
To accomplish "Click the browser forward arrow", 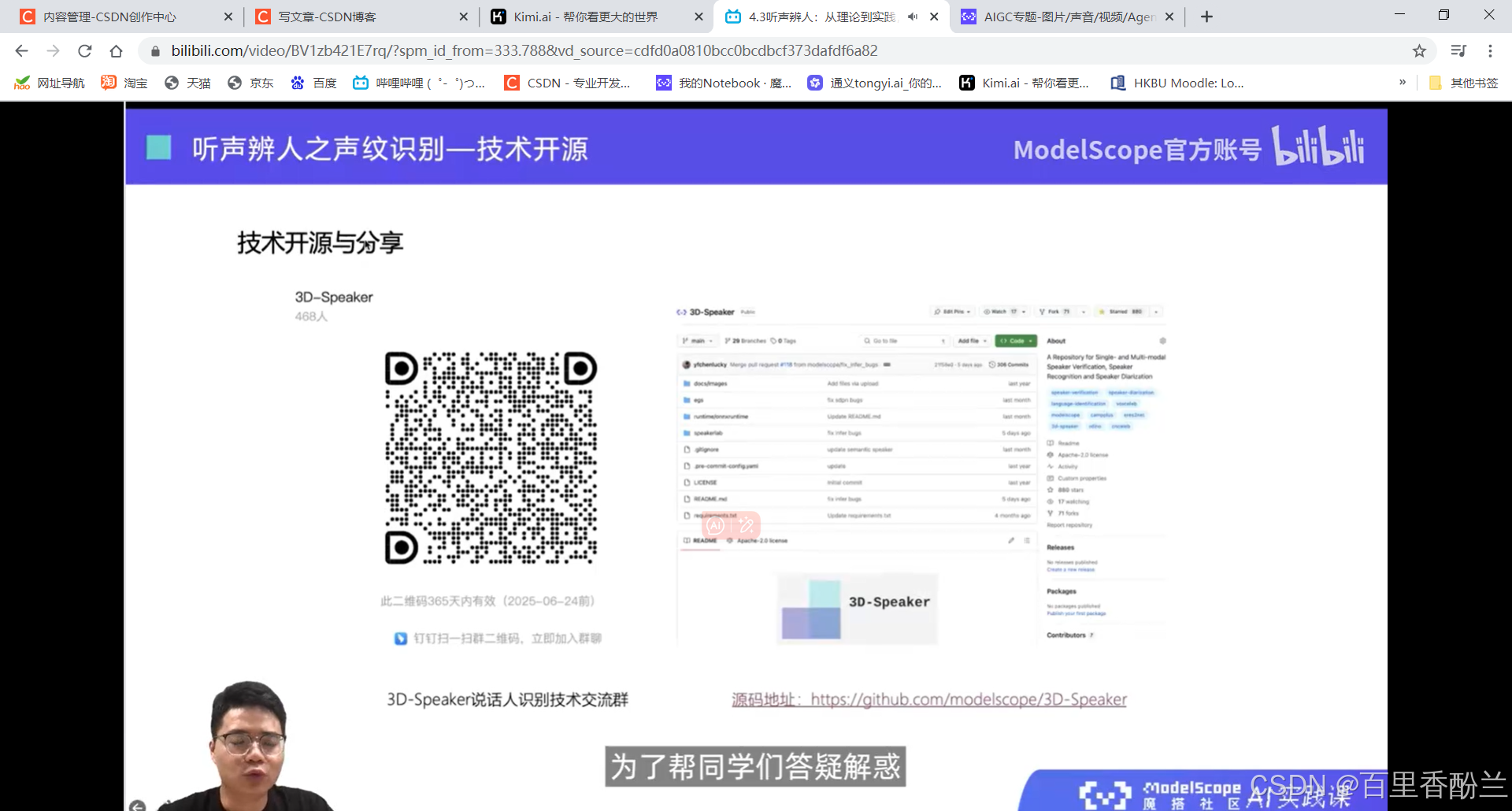I will (53, 51).
